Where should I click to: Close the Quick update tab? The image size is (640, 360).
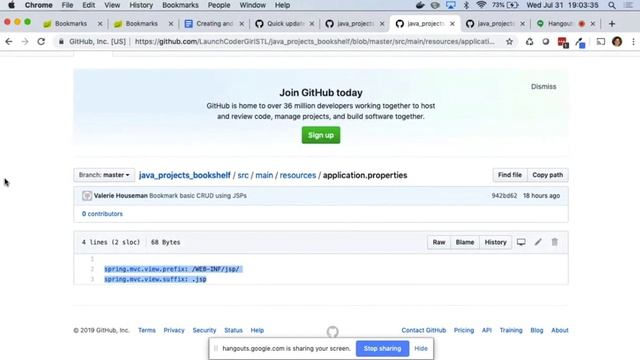[x=312, y=24]
